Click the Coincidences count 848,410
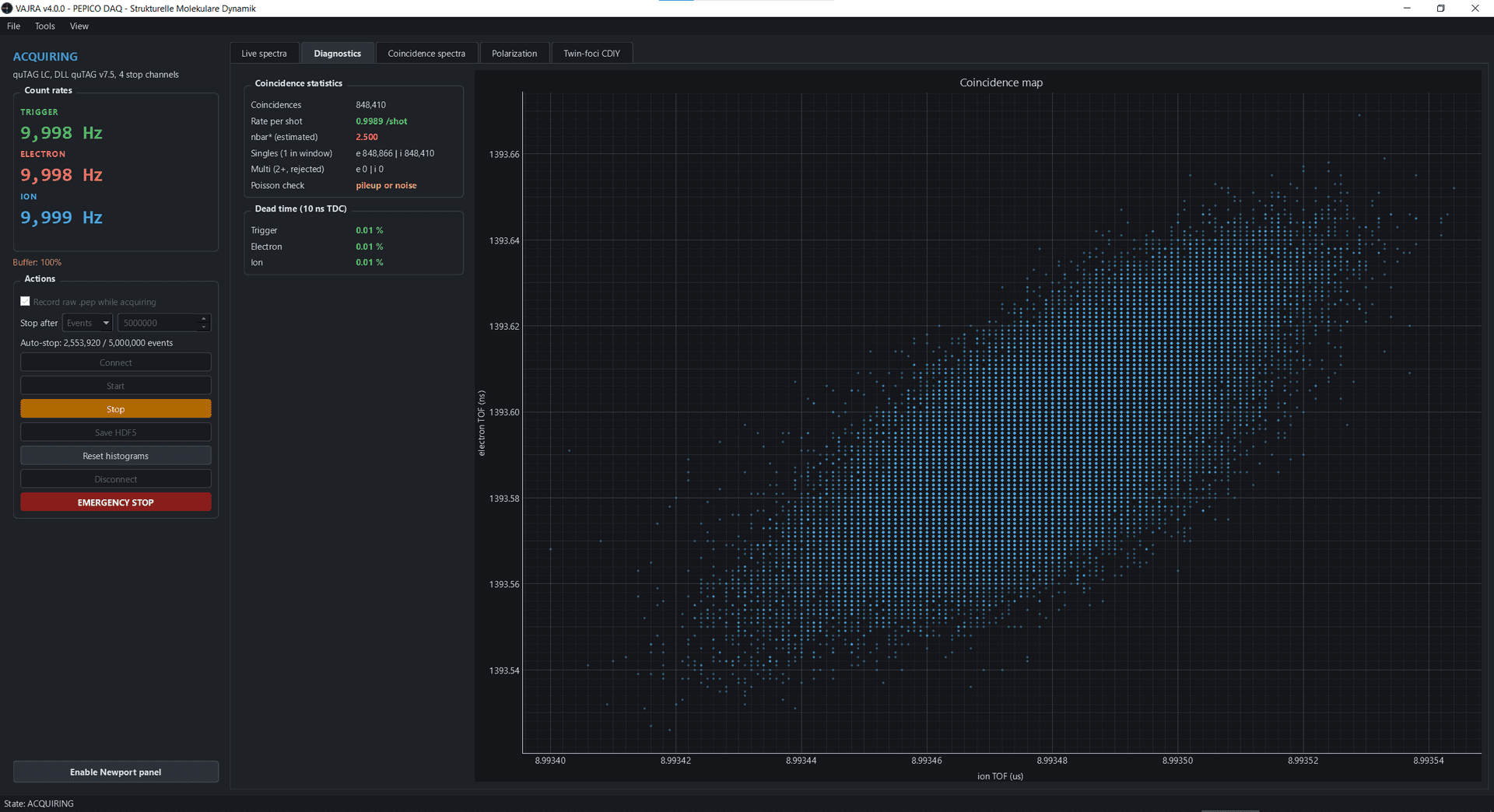This screenshot has width=1494, height=812. (x=370, y=105)
